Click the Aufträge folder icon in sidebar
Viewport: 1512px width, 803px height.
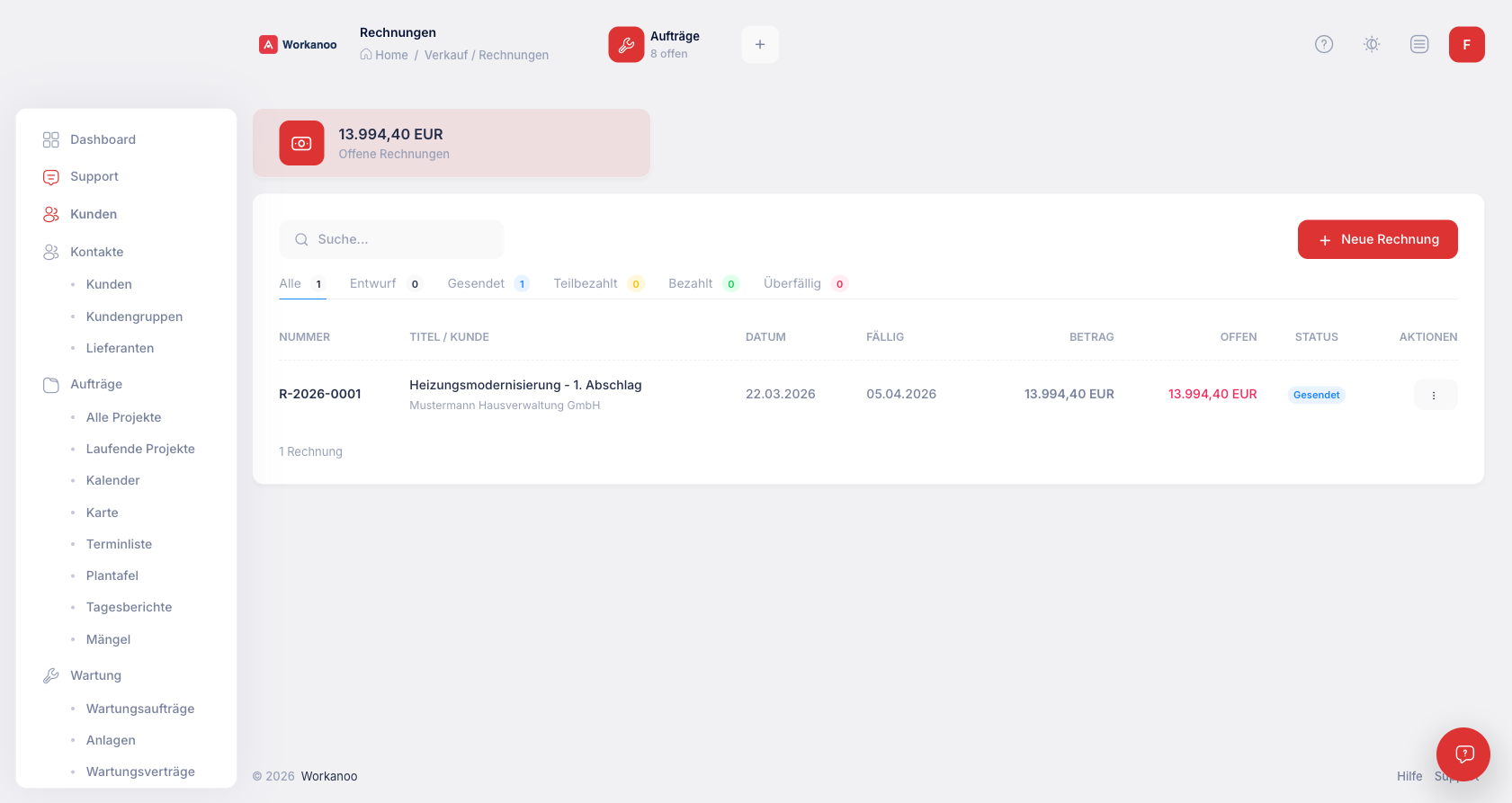51,384
